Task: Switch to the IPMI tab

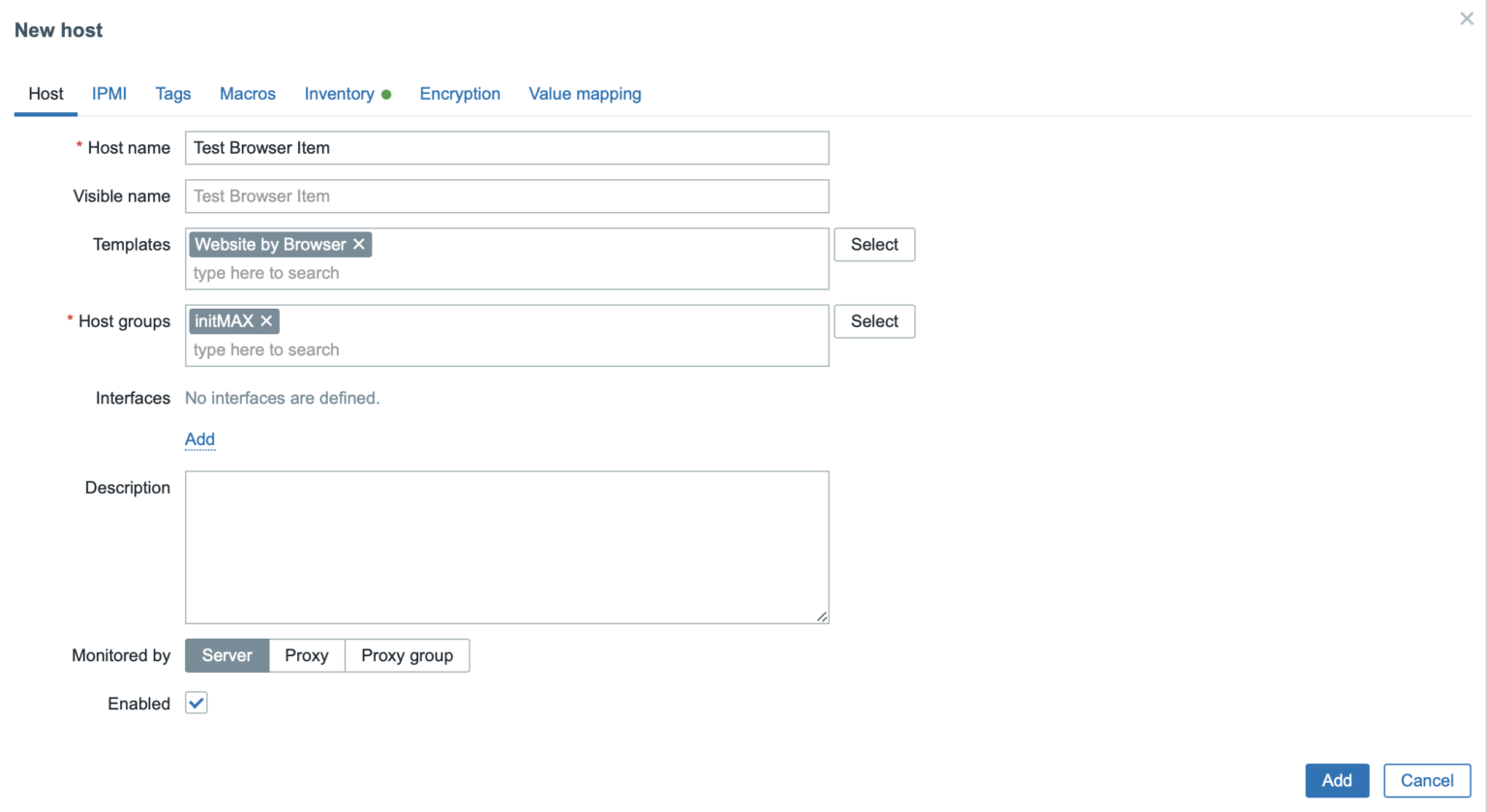Action: click(x=108, y=93)
